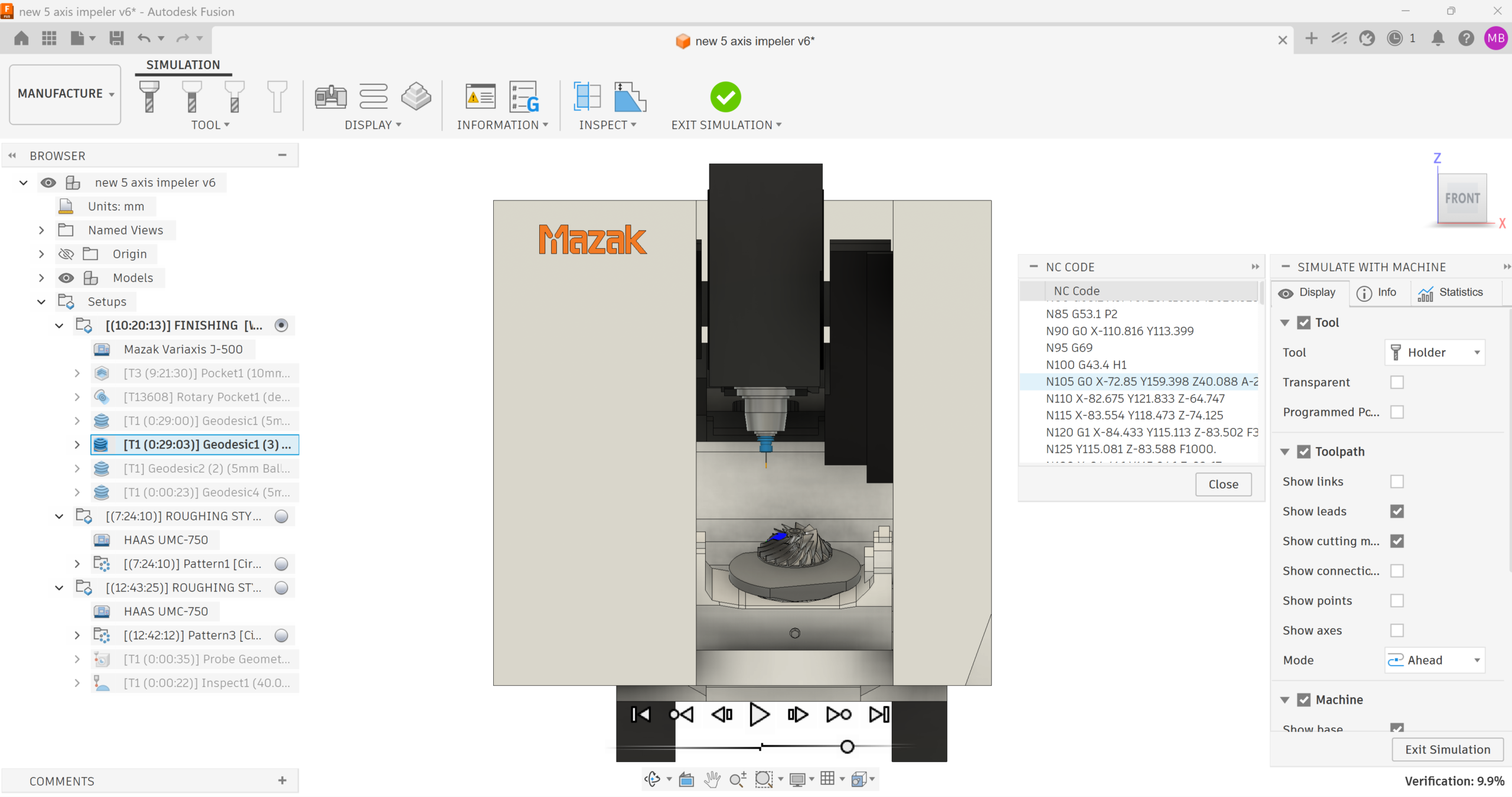Open the Mode Ahead dropdown
This screenshot has width=1512, height=797.
point(1435,661)
